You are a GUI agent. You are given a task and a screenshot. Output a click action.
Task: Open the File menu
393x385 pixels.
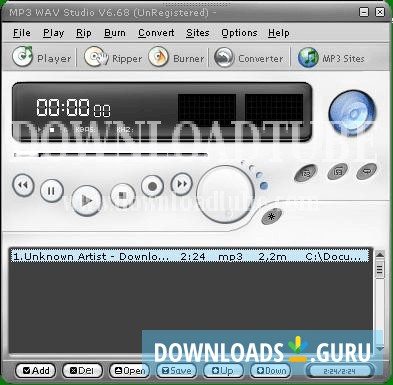(22, 33)
